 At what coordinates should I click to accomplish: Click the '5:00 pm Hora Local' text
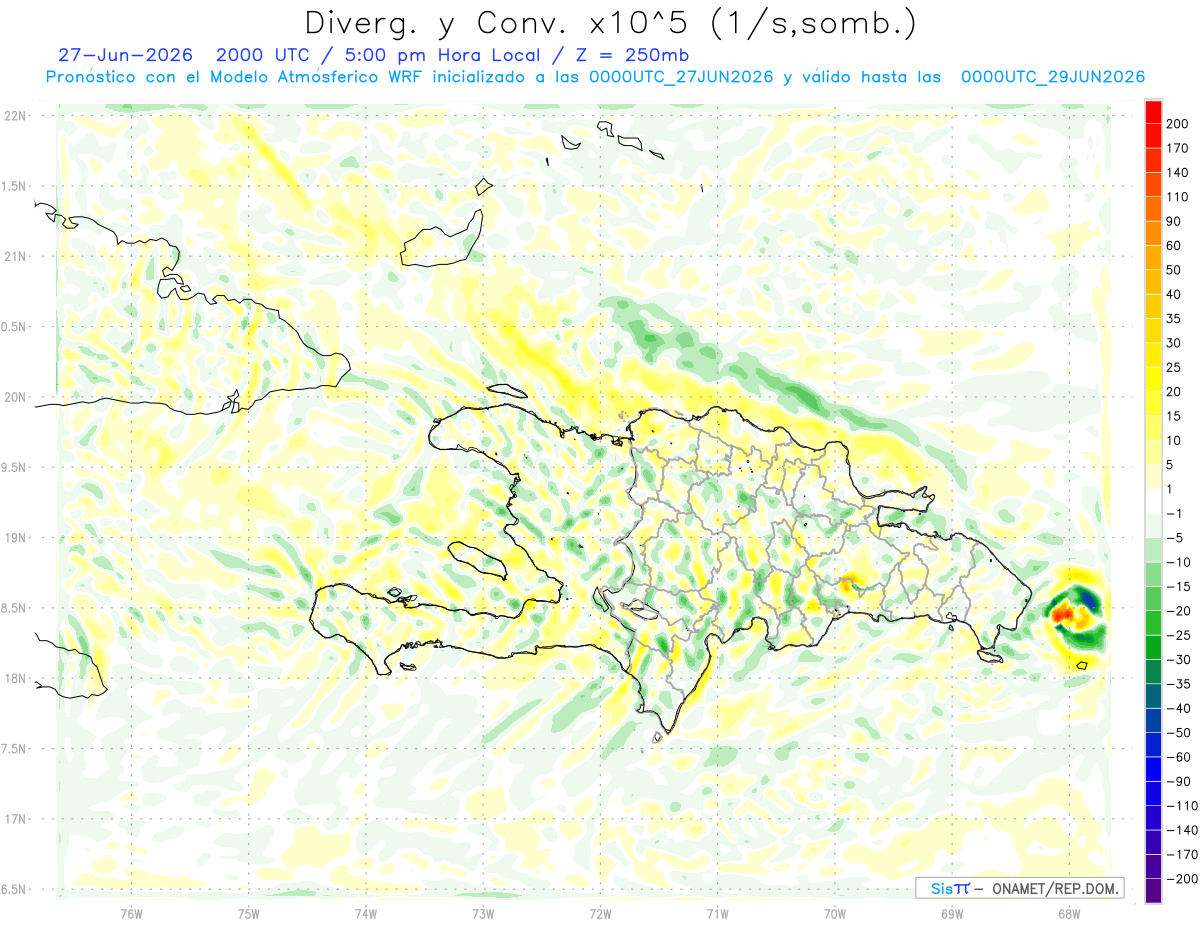tap(438, 55)
